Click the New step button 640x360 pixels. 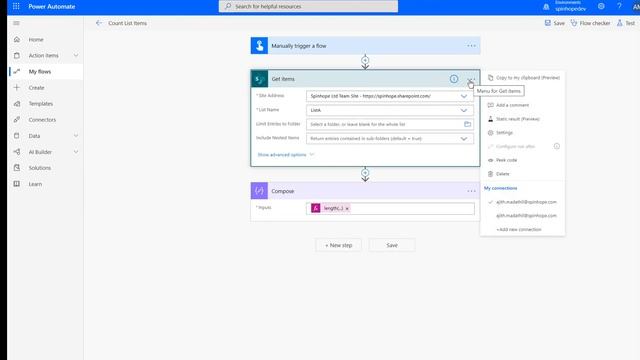pyautogui.click(x=338, y=245)
